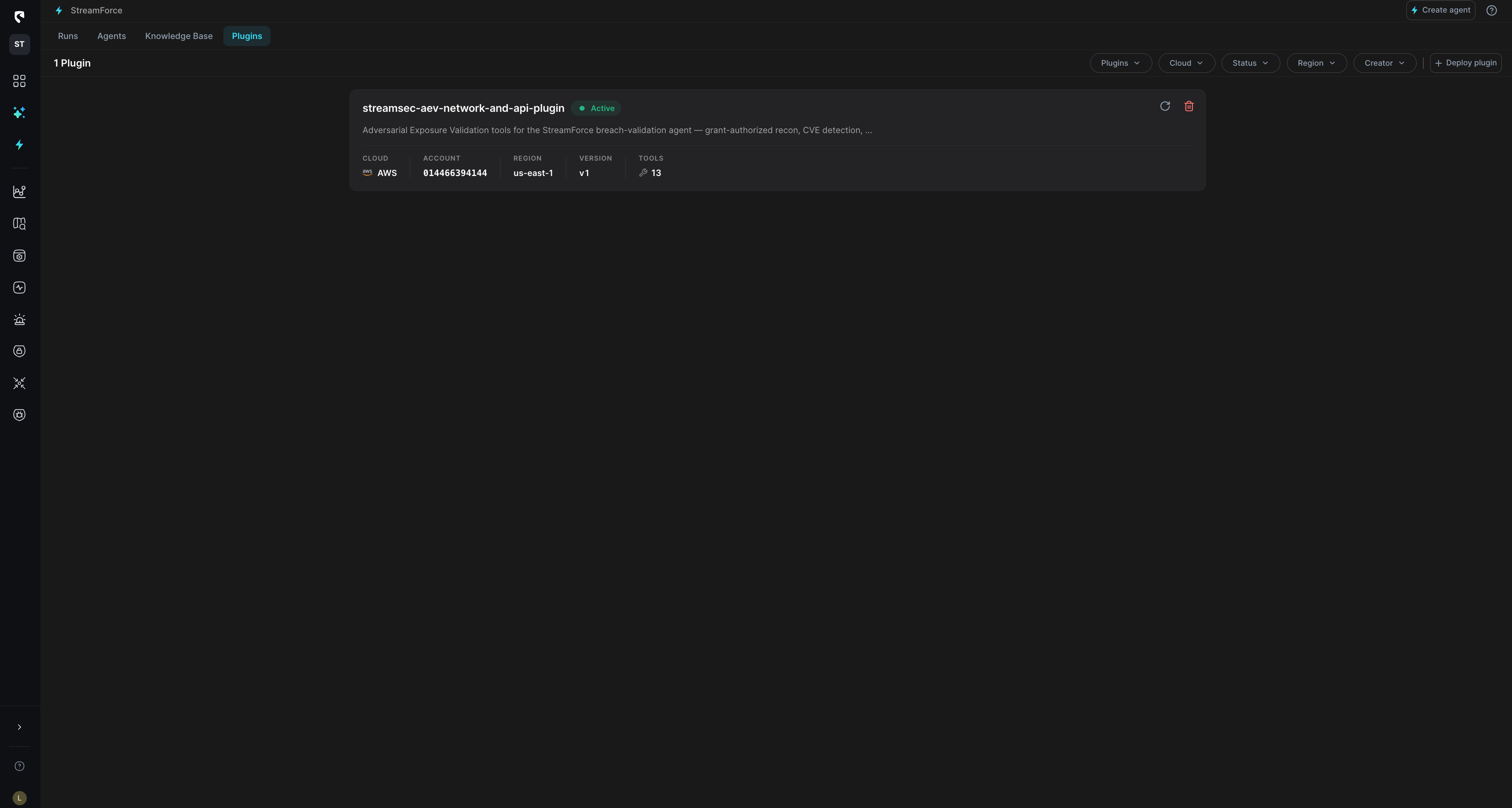This screenshot has width=1512, height=808.
Task: Click the AWS cloud value text
Action: (x=387, y=172)
